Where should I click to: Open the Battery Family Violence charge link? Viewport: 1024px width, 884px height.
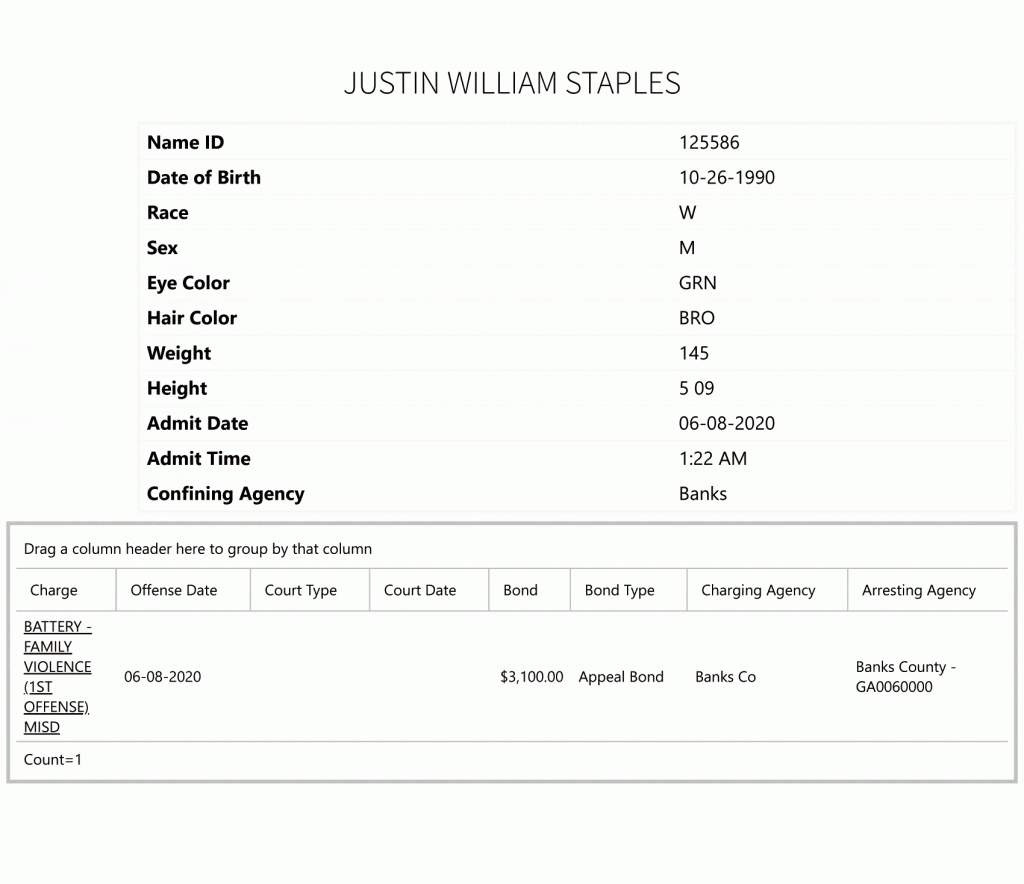tap(57, 676)
